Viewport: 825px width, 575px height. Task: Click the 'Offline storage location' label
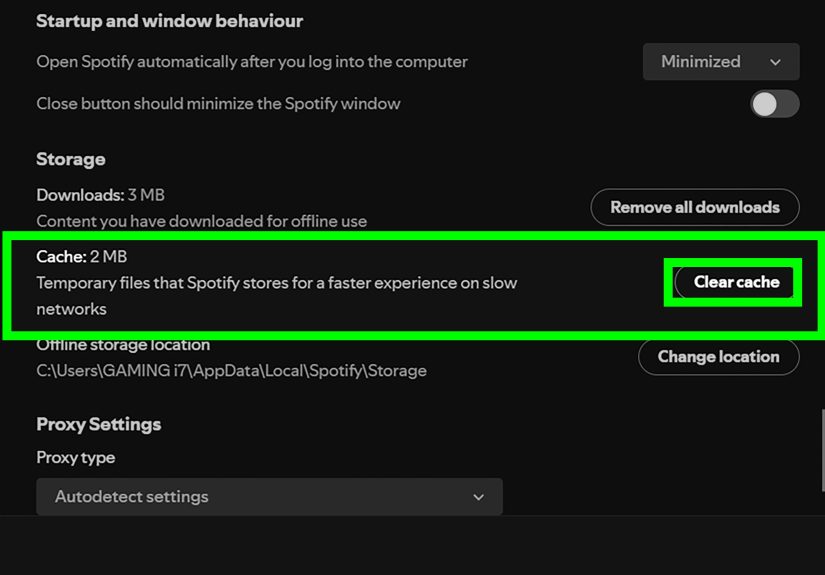pos(123,345)
